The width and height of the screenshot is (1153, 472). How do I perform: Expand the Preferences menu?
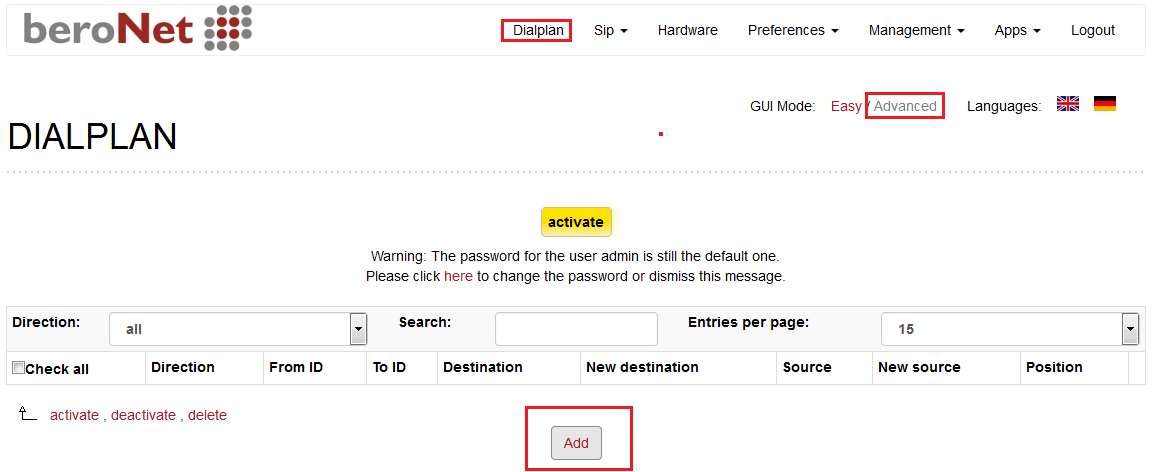coord(793,30)
